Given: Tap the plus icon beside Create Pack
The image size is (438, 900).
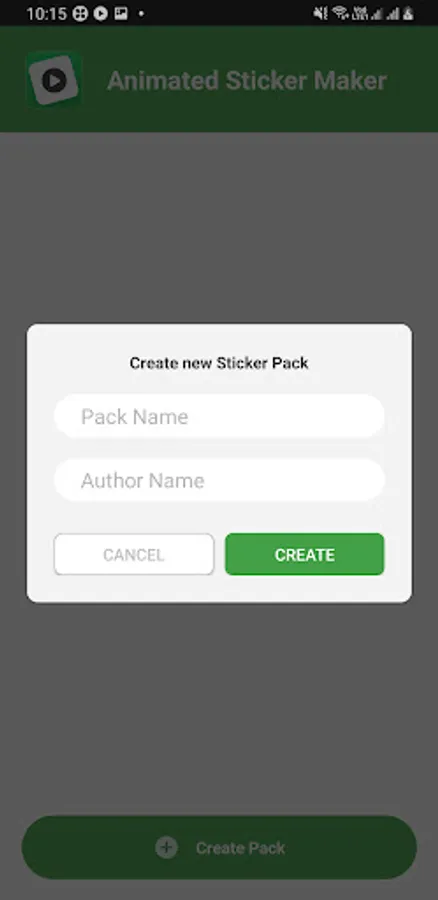Looking at the screenshot, I should point(166,847).
